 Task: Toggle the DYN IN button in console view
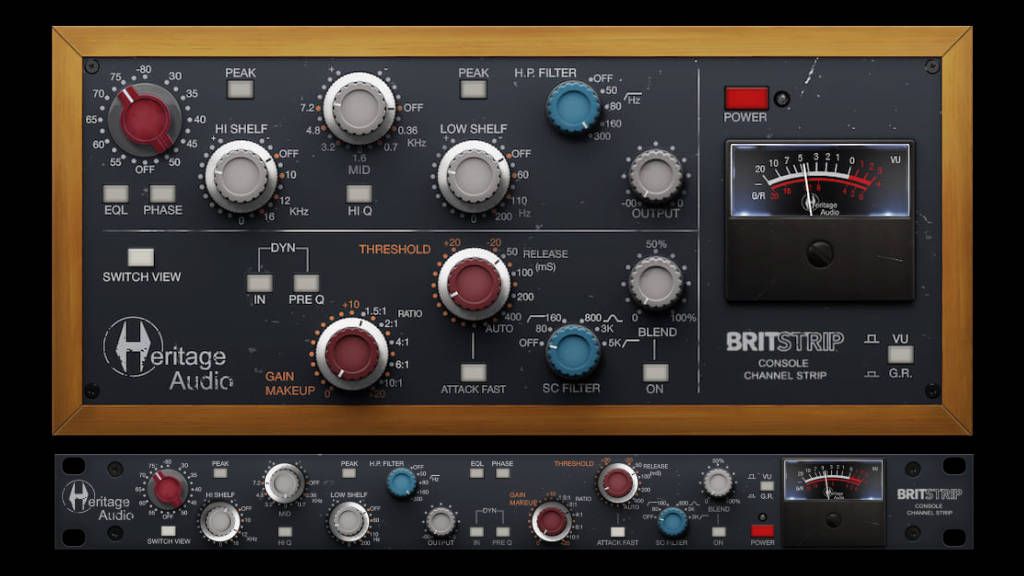tap(259, 282)
